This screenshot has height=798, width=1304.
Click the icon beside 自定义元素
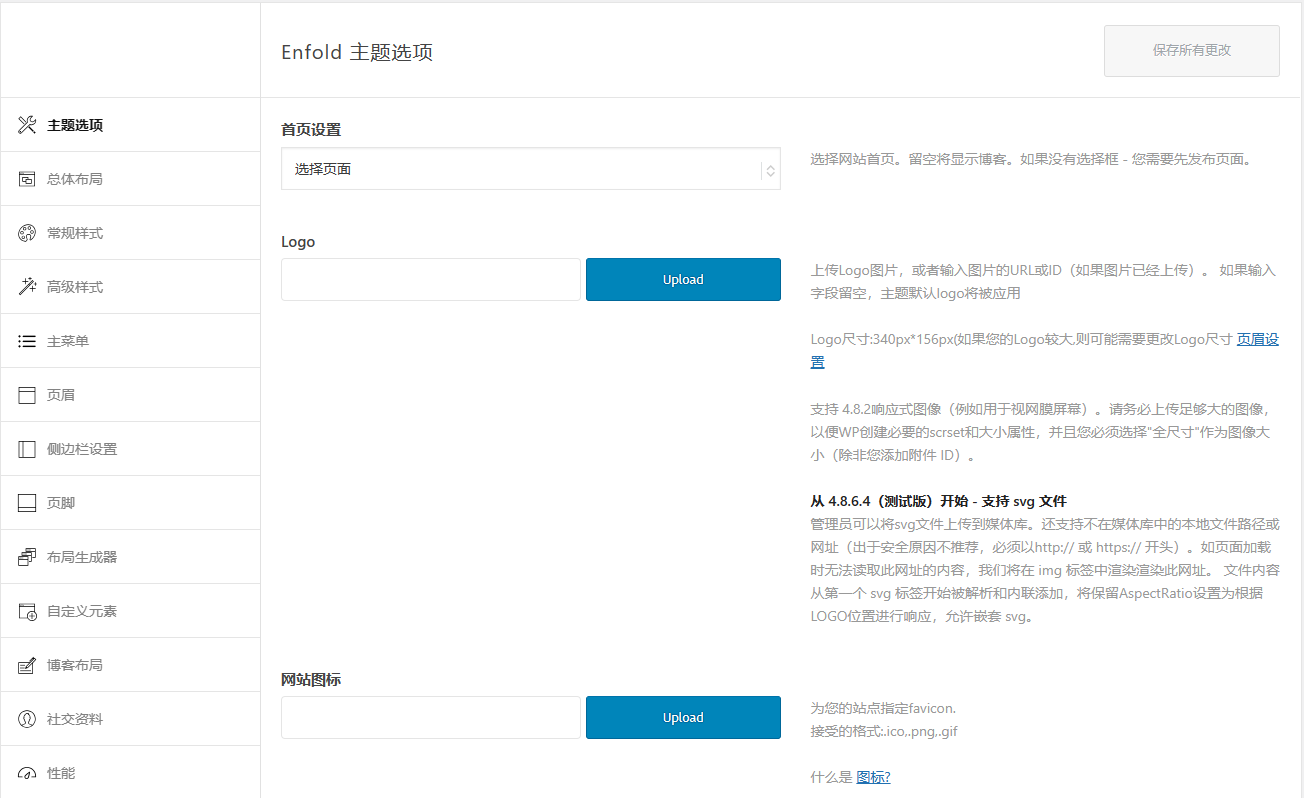tap(27, 611)
